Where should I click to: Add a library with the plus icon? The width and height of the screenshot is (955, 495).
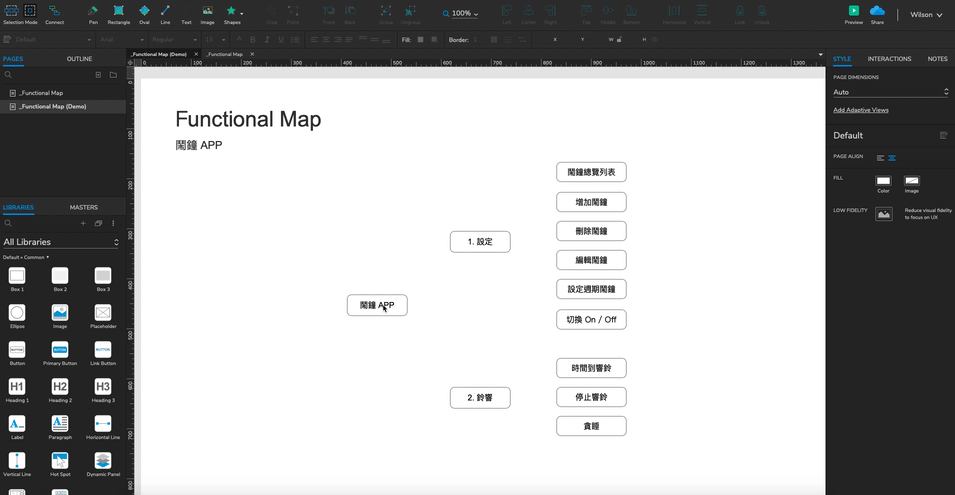(x=83, y=223)
